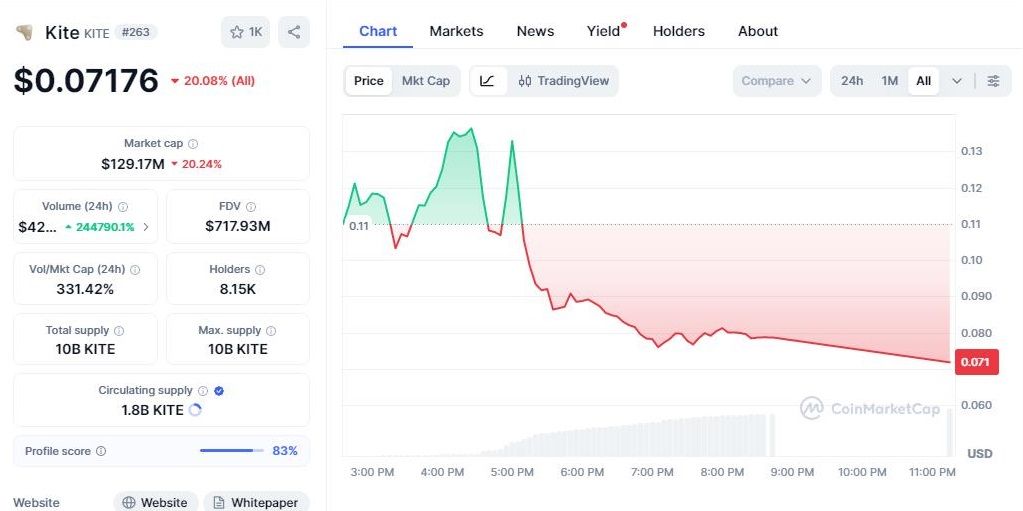The height and width of the screenshot is (511, 1023).
Task: Switch to TradingView chart
Action: point(563,81)
